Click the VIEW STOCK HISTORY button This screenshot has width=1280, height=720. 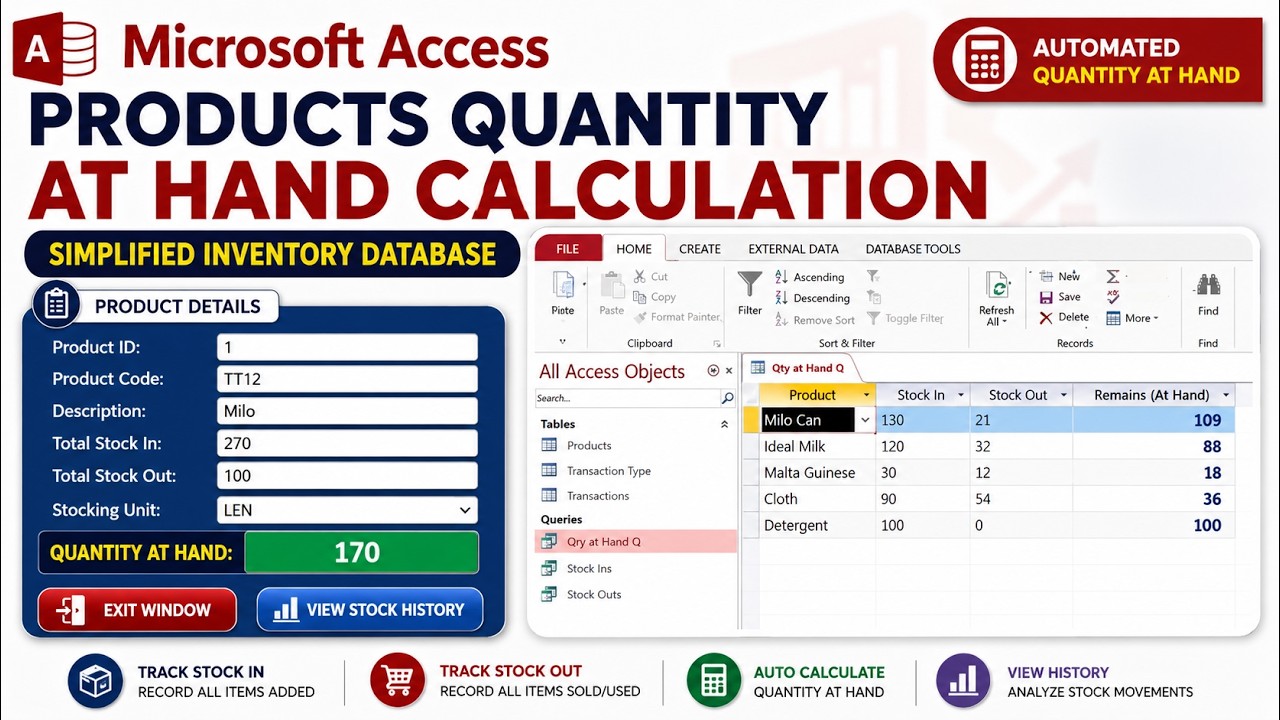[370, 610]
